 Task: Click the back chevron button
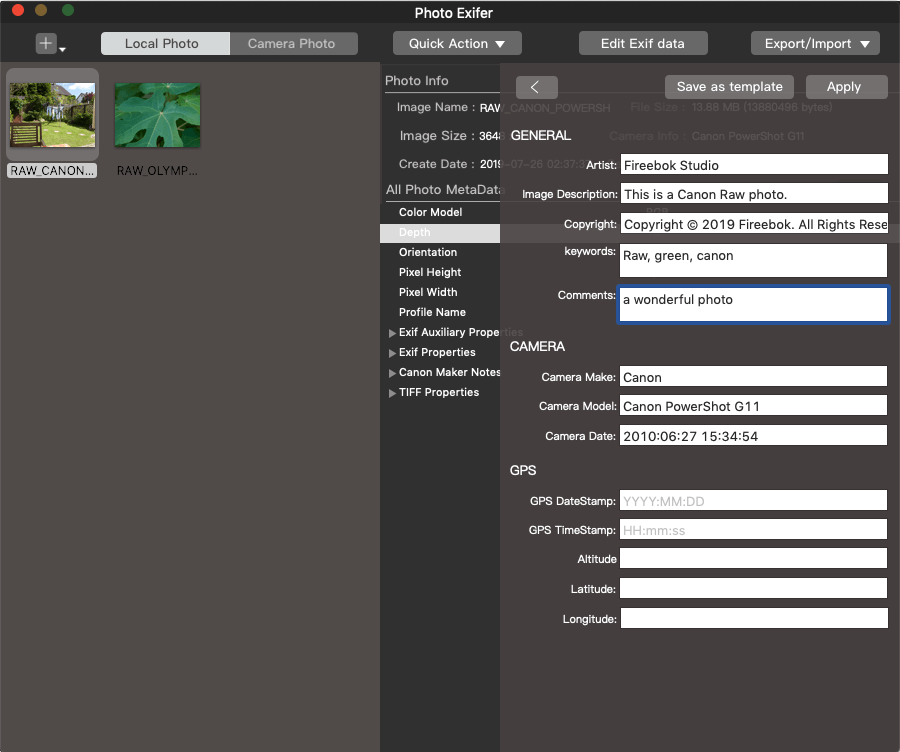pos(537,87)
